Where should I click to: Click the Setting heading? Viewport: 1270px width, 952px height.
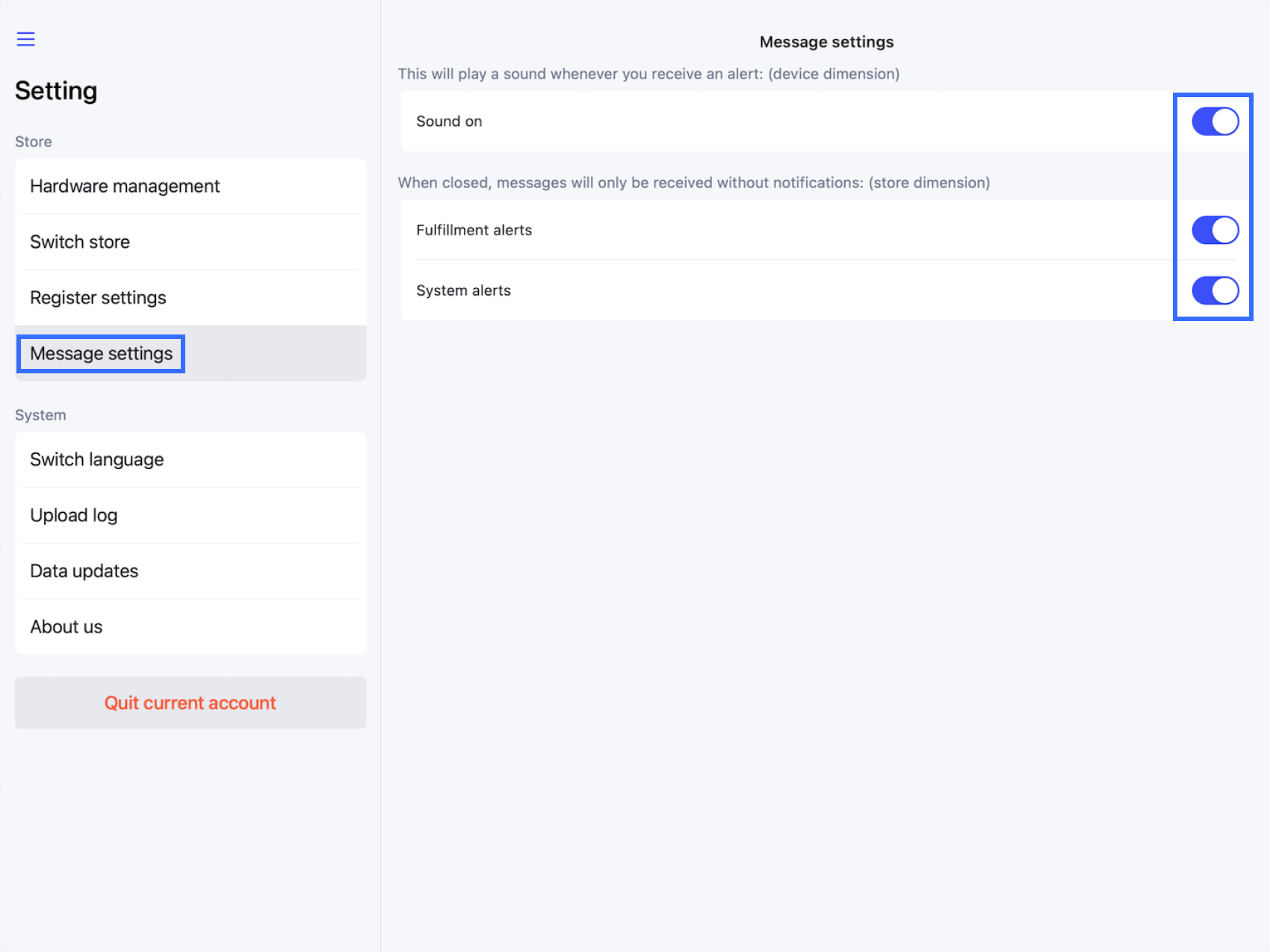[x=56, y=91]
